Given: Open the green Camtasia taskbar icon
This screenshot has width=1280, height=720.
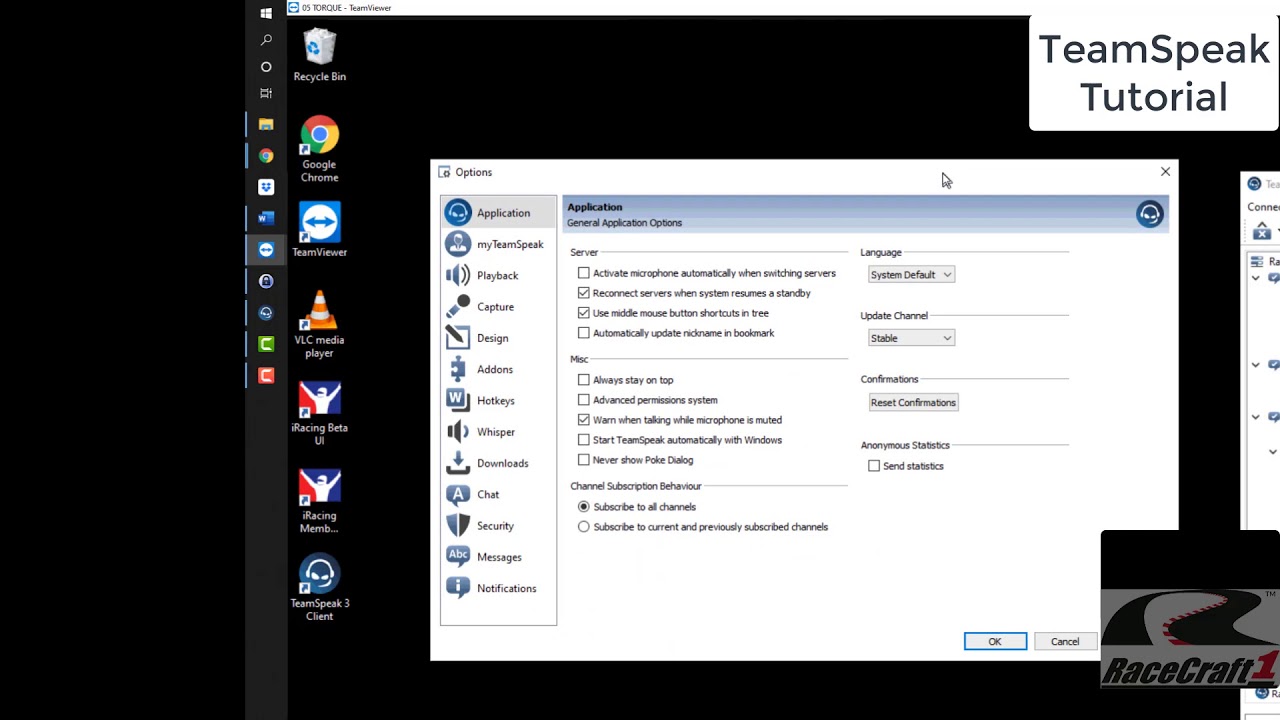Looking at the screenshot, I should coord(266,344).
